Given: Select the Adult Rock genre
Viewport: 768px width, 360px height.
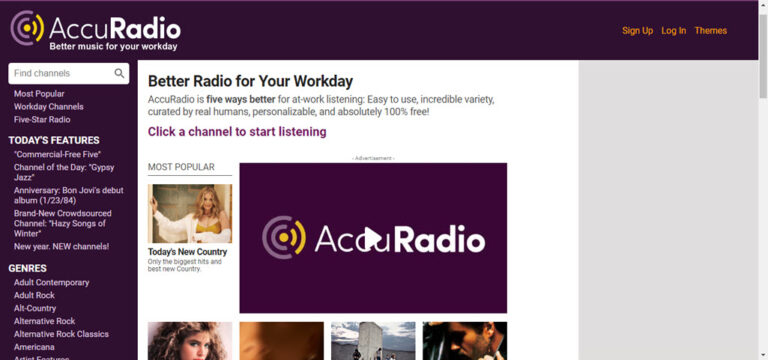Looking at the screenshot, I should click(34, 295).
